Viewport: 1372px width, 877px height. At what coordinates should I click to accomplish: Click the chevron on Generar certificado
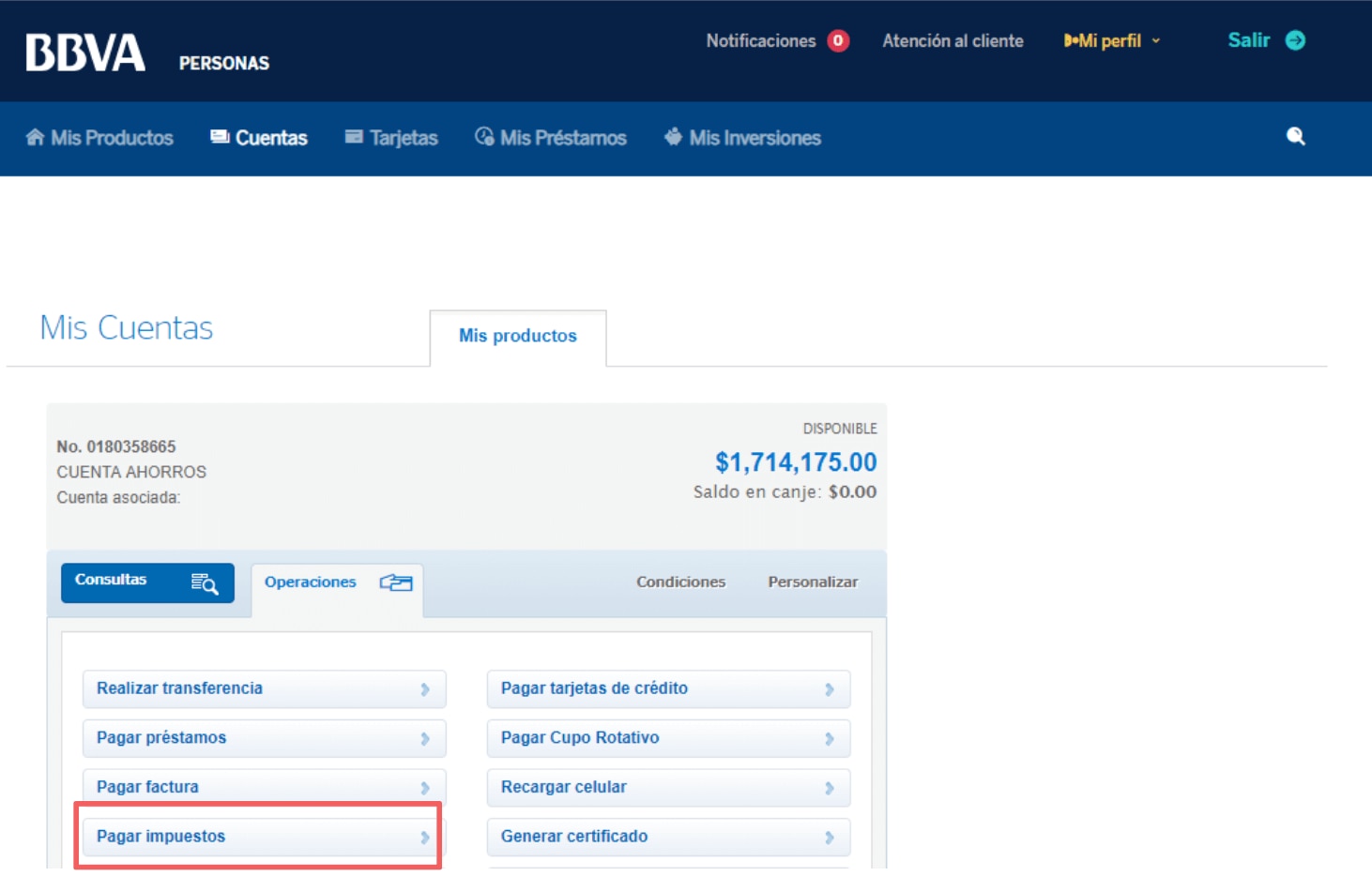(x=830, y=838)
